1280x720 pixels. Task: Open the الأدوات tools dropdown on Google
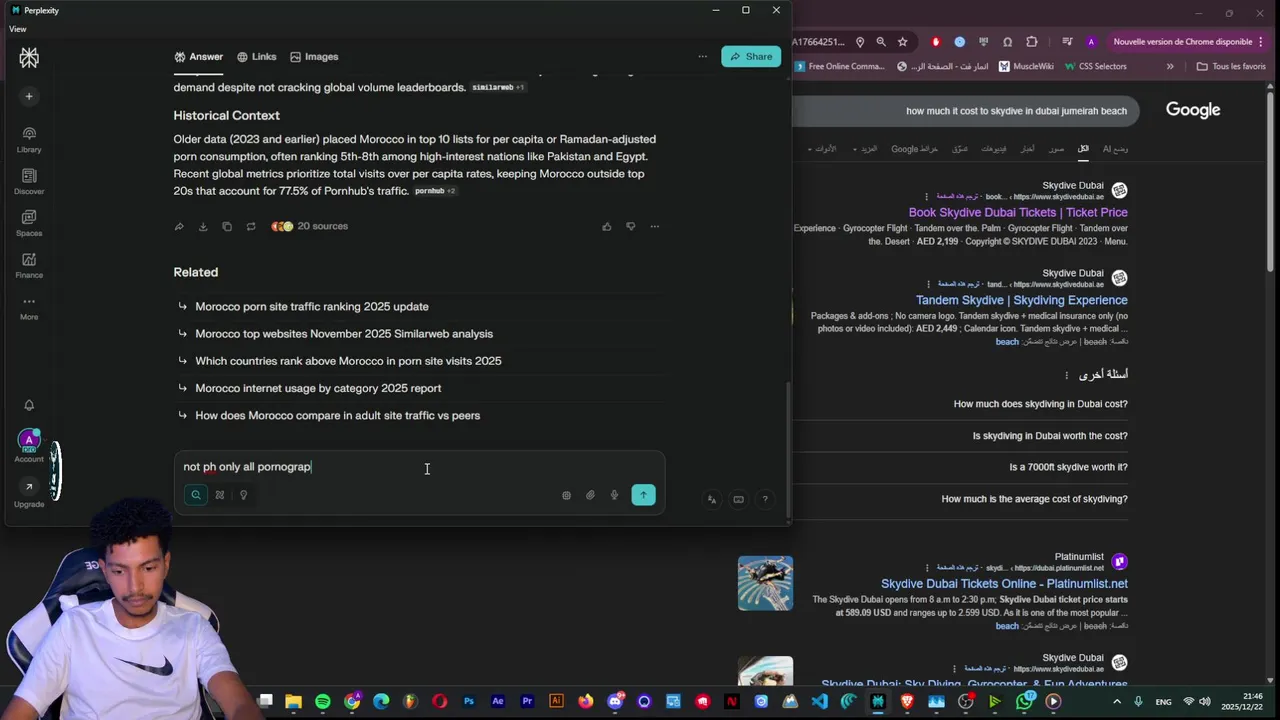(821, 149)
